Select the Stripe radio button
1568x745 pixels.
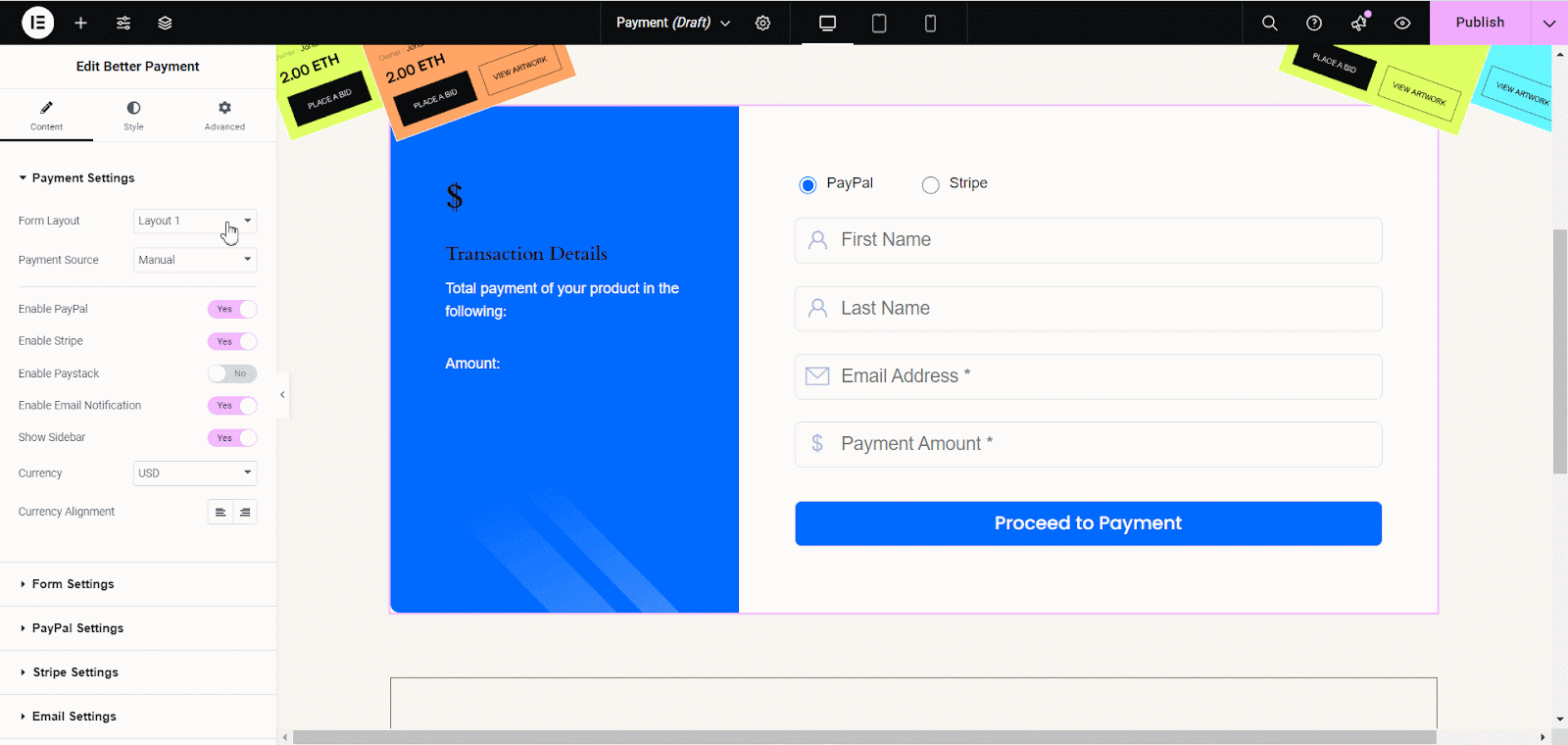[930, 184]
